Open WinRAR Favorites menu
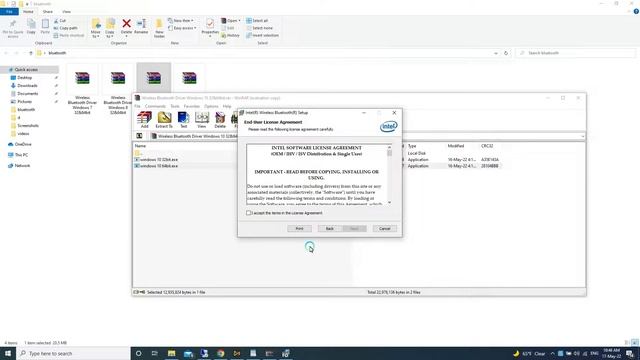Image resolution: width=640 pixels, height=360 pixels. click(192, 106)
